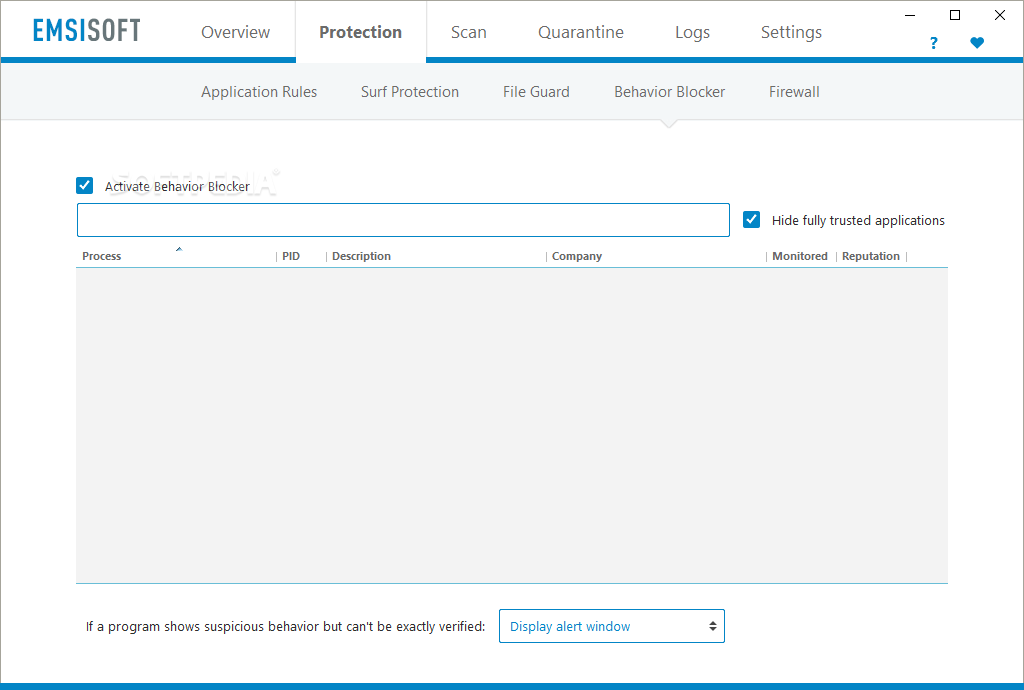Image resolution: width=1024 pixels, height=690 pixels.
Task: Focus the process search input field
Action: click(x=403, y=220)
